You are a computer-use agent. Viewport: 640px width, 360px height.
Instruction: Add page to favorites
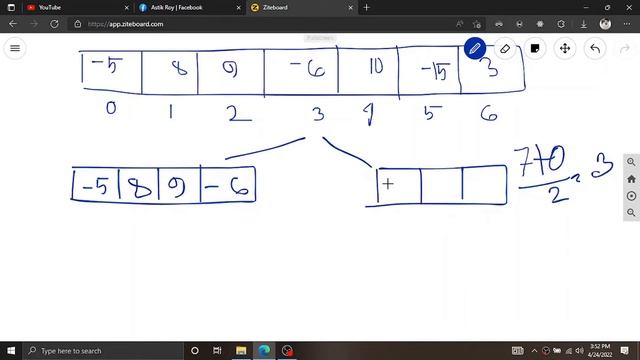tap(477, 24)
